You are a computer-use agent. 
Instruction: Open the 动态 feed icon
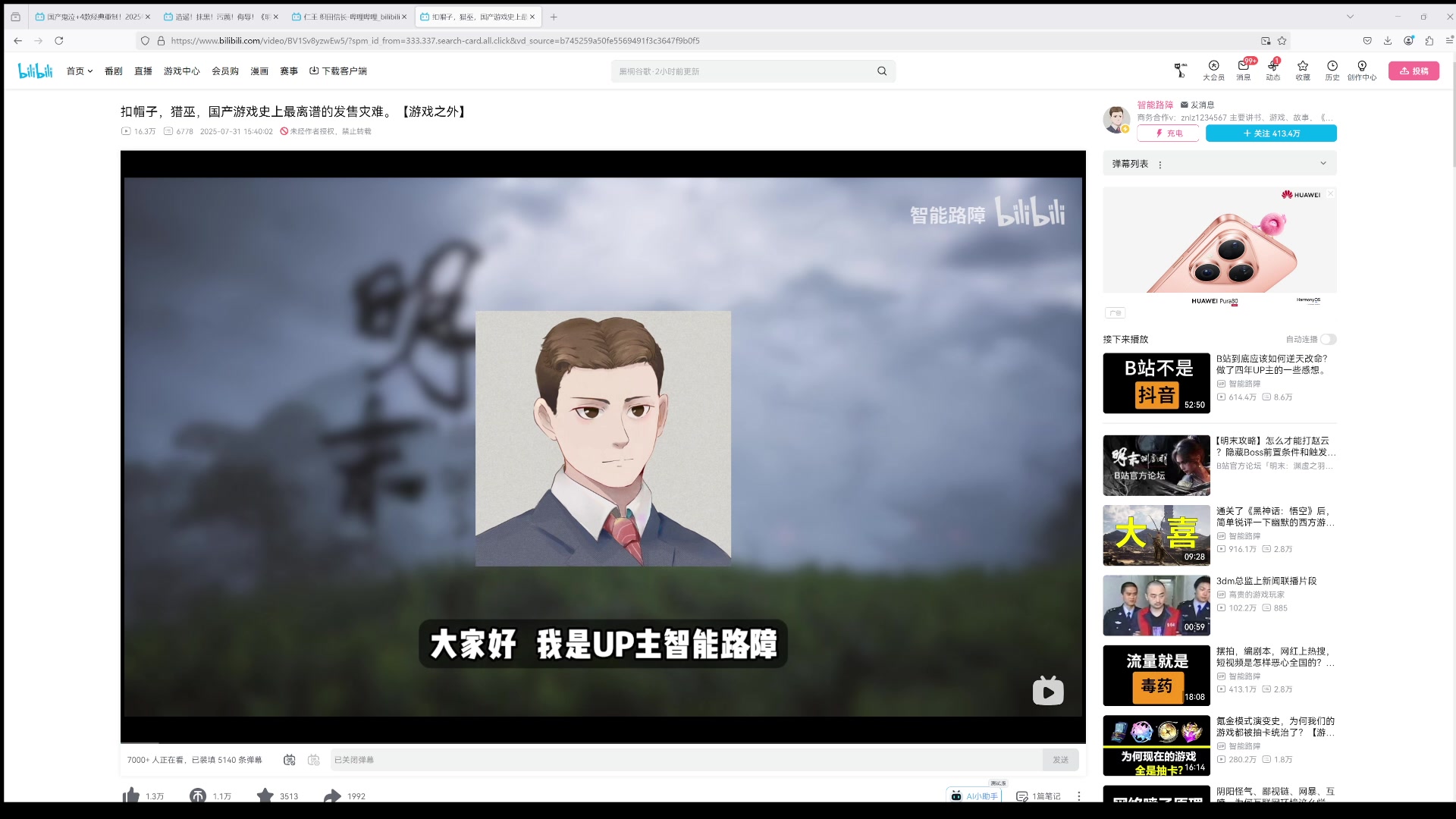(x=1273, y=71)
